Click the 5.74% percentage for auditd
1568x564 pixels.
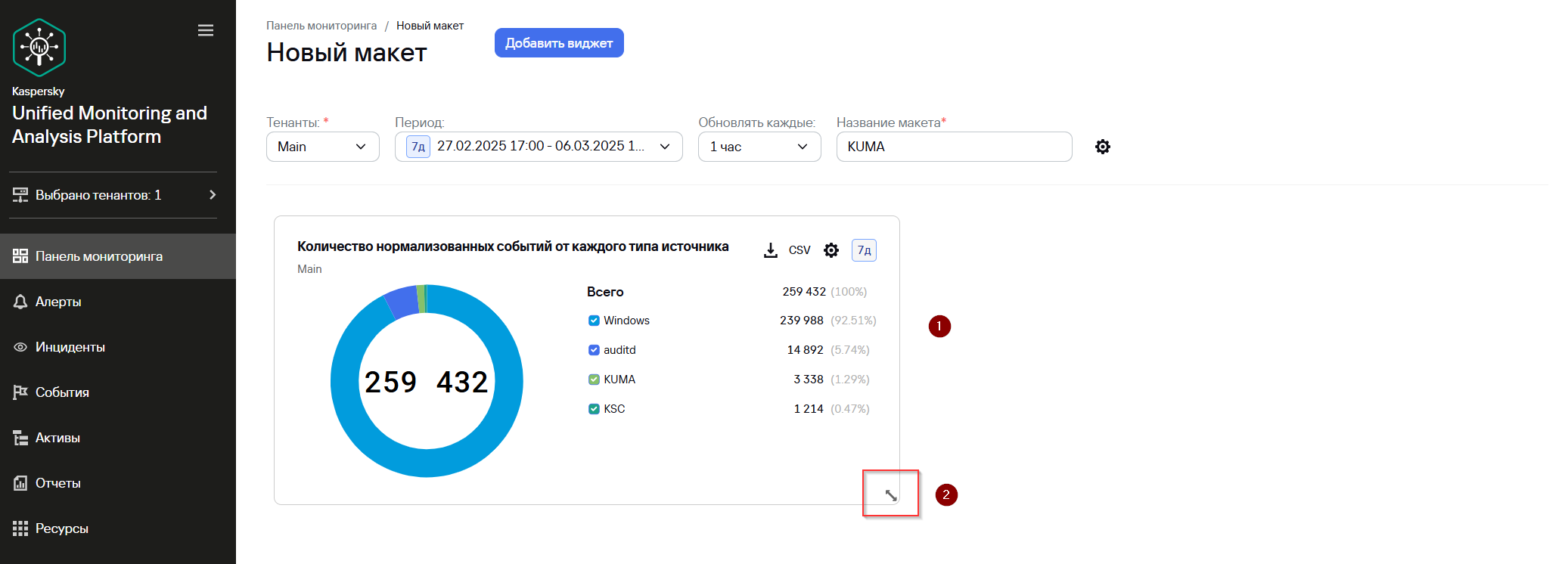pos(850,350)
